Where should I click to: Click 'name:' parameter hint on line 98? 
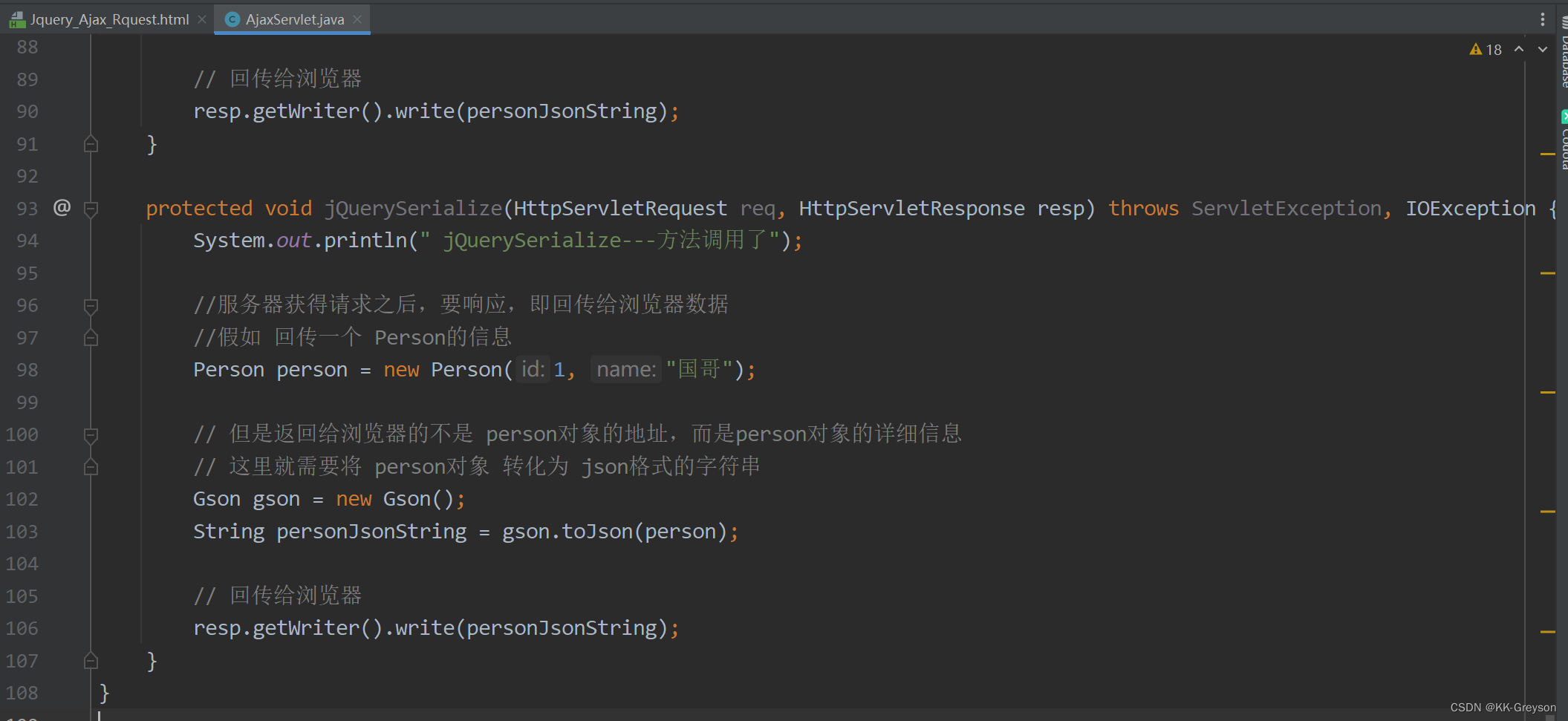tap(626, 369)
